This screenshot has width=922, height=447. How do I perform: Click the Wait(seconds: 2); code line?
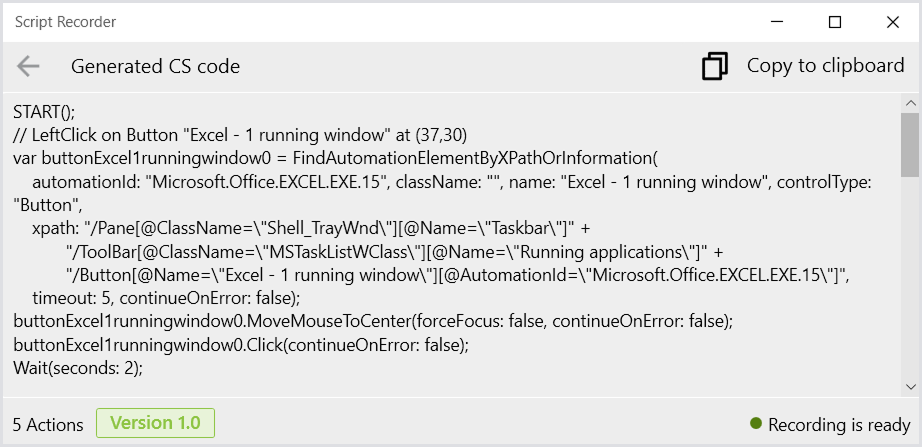[x=78, y=368]
